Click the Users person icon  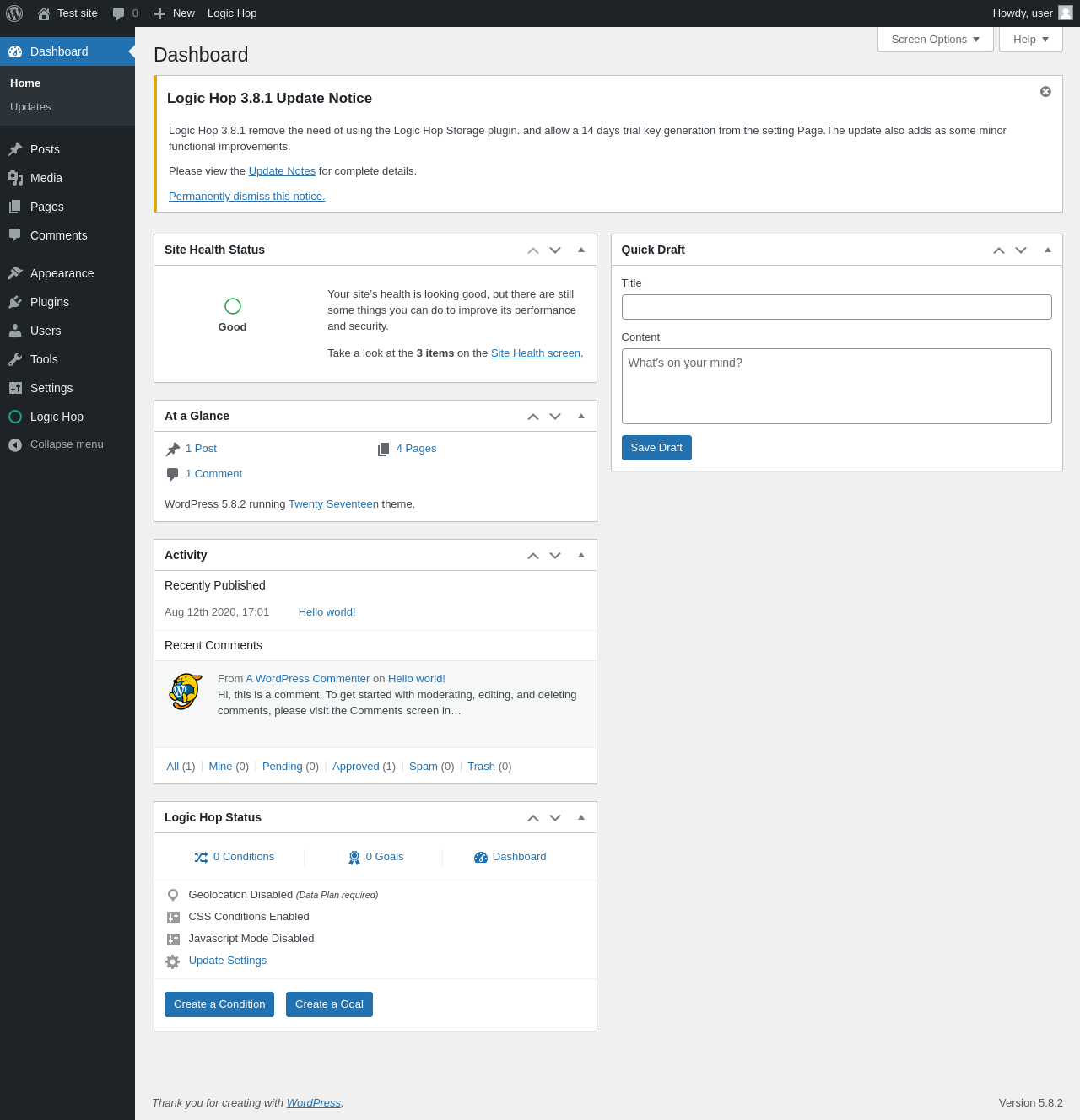[15, 331]
